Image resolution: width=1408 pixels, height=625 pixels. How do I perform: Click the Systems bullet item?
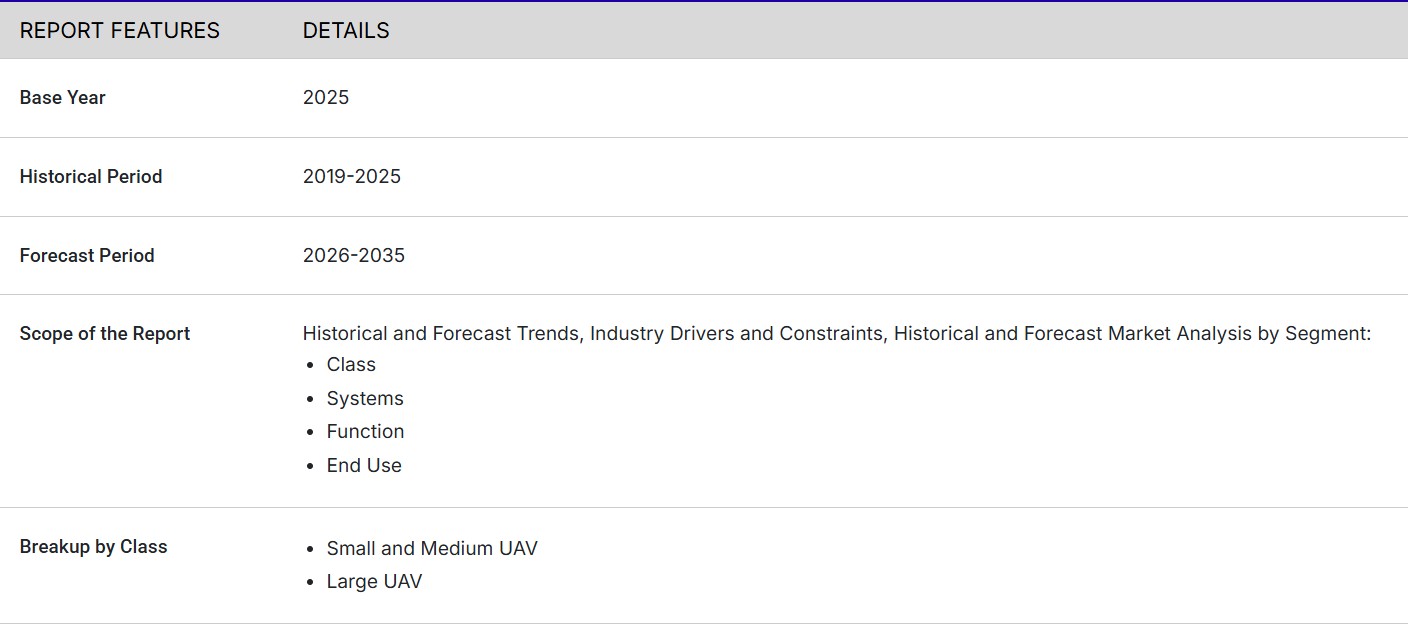(365, 399)
